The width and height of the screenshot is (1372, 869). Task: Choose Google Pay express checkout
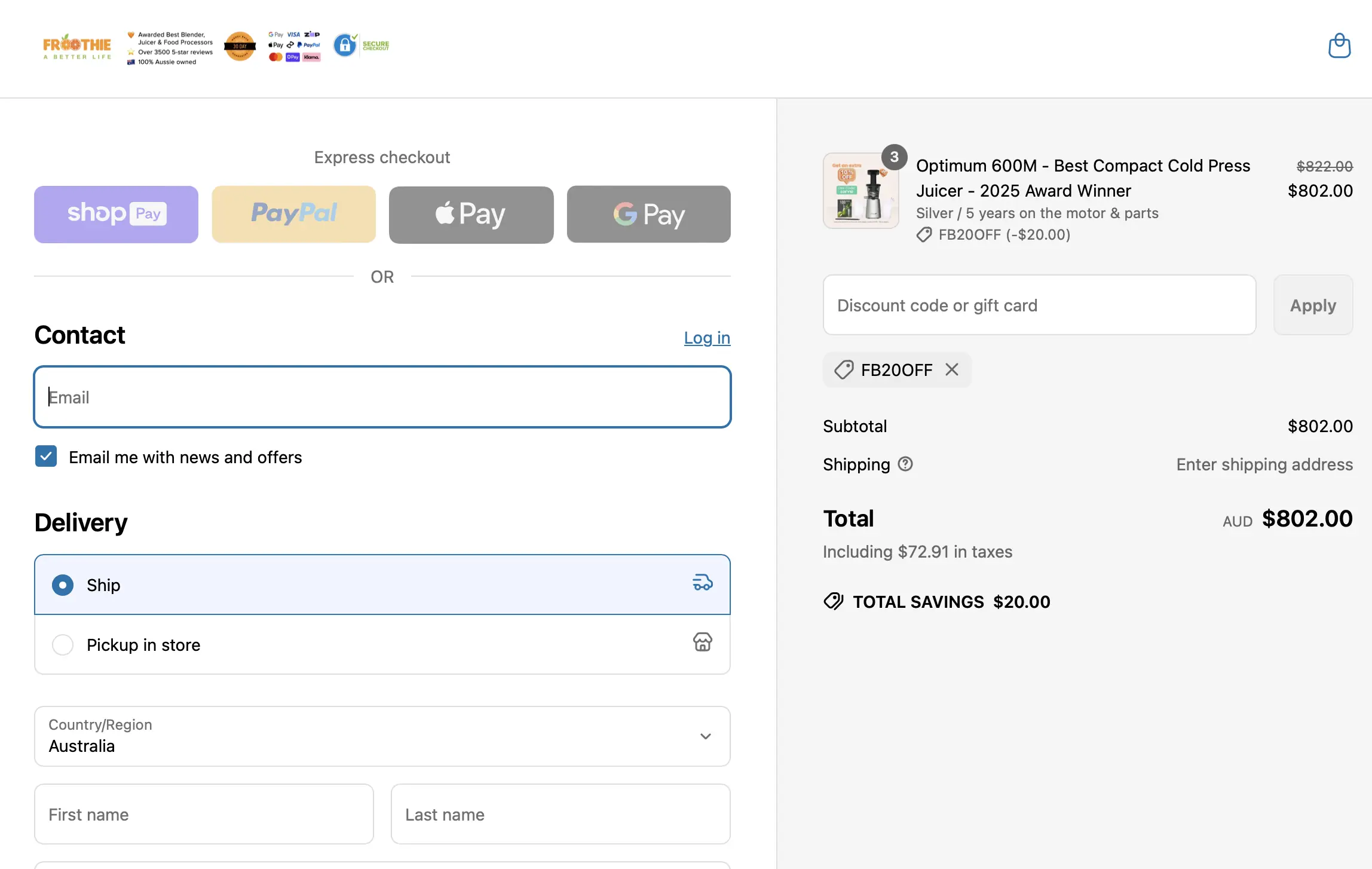coord(648,214)
